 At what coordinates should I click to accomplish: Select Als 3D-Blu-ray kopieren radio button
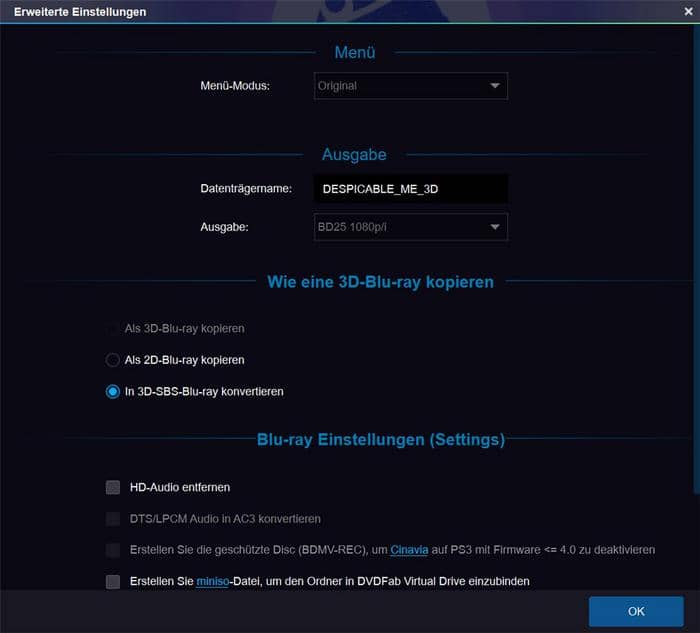pos(112,329)
